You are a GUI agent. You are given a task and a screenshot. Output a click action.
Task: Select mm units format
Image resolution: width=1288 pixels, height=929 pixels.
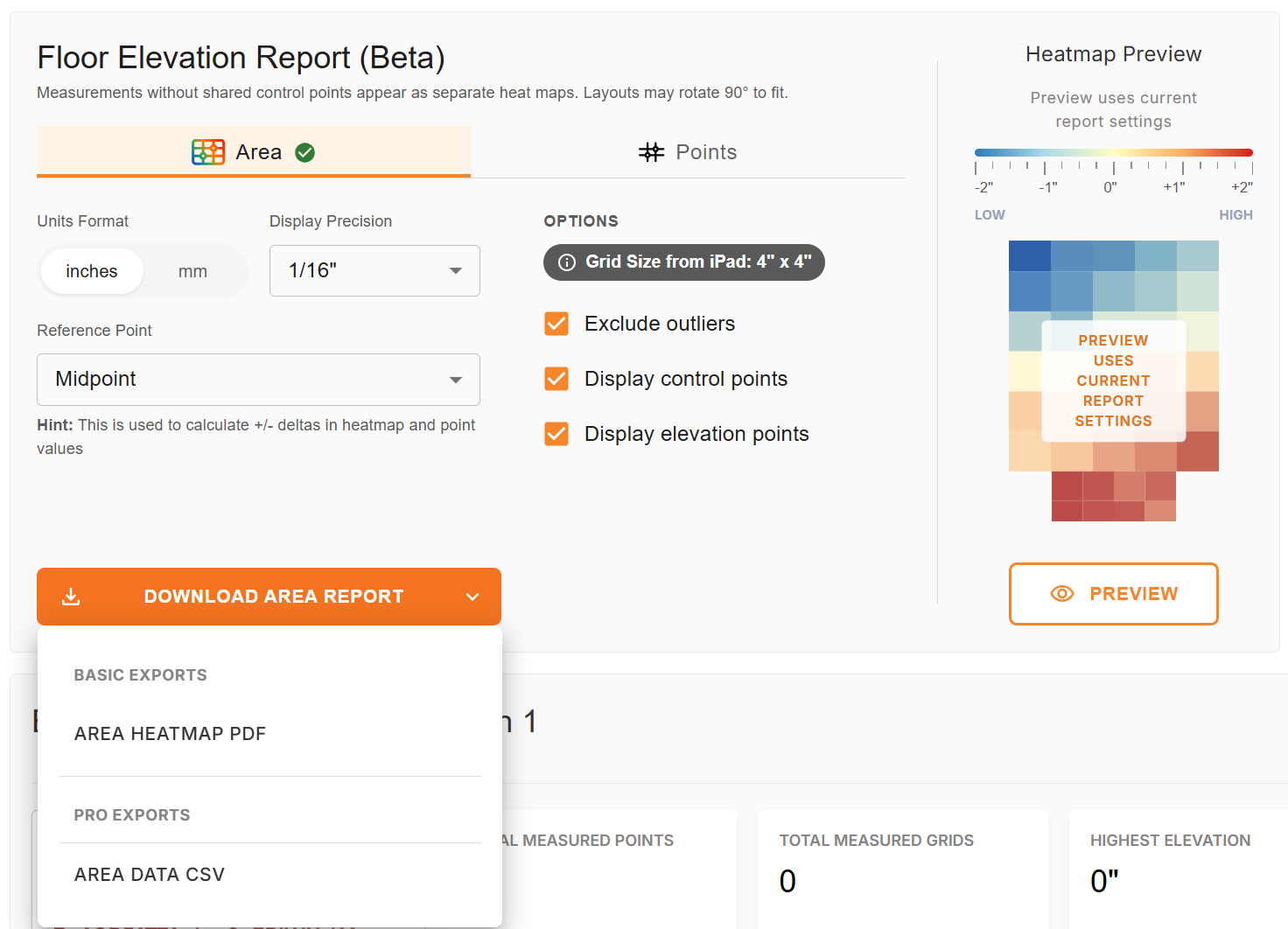coord(192,271)
